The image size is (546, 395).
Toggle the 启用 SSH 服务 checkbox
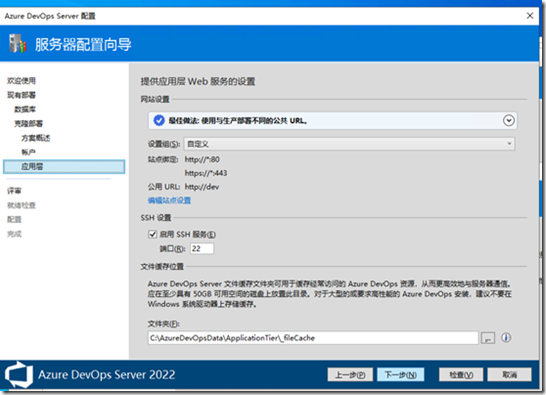(152, 234)
